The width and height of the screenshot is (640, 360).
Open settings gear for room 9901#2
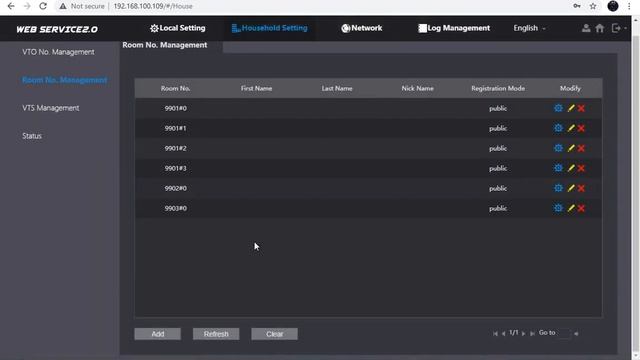558,148
